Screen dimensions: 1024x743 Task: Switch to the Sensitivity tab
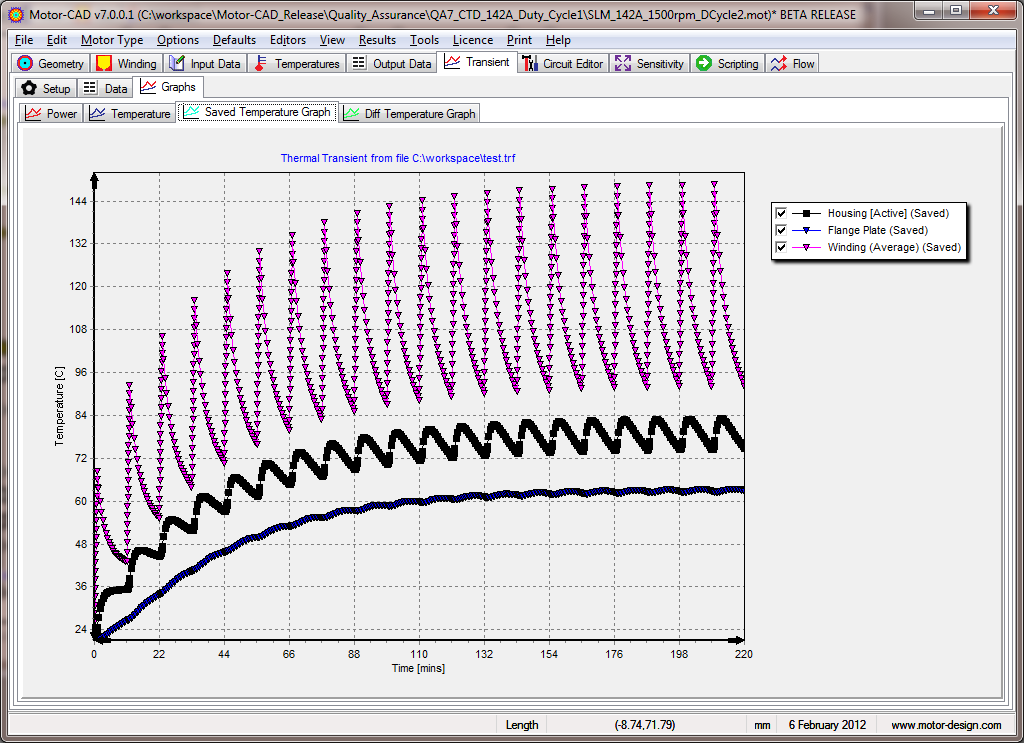pyautogui.click(x=650, y=63)
